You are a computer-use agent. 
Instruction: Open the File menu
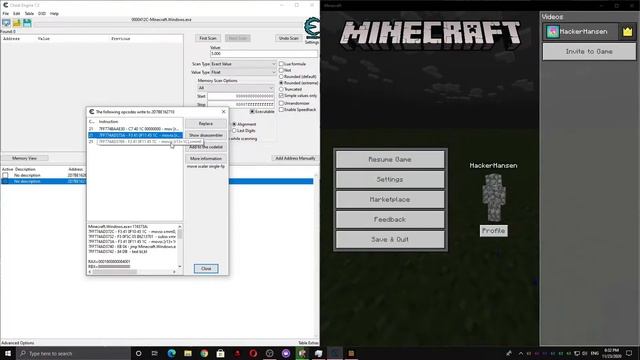click(6, 13)
